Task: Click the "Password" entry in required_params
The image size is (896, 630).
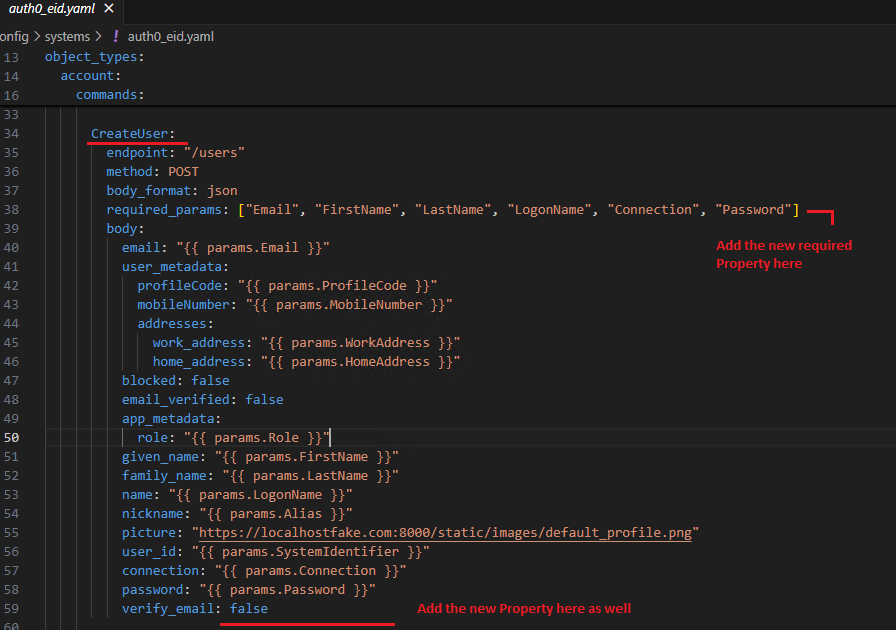Action: click(x=753, y=209)
